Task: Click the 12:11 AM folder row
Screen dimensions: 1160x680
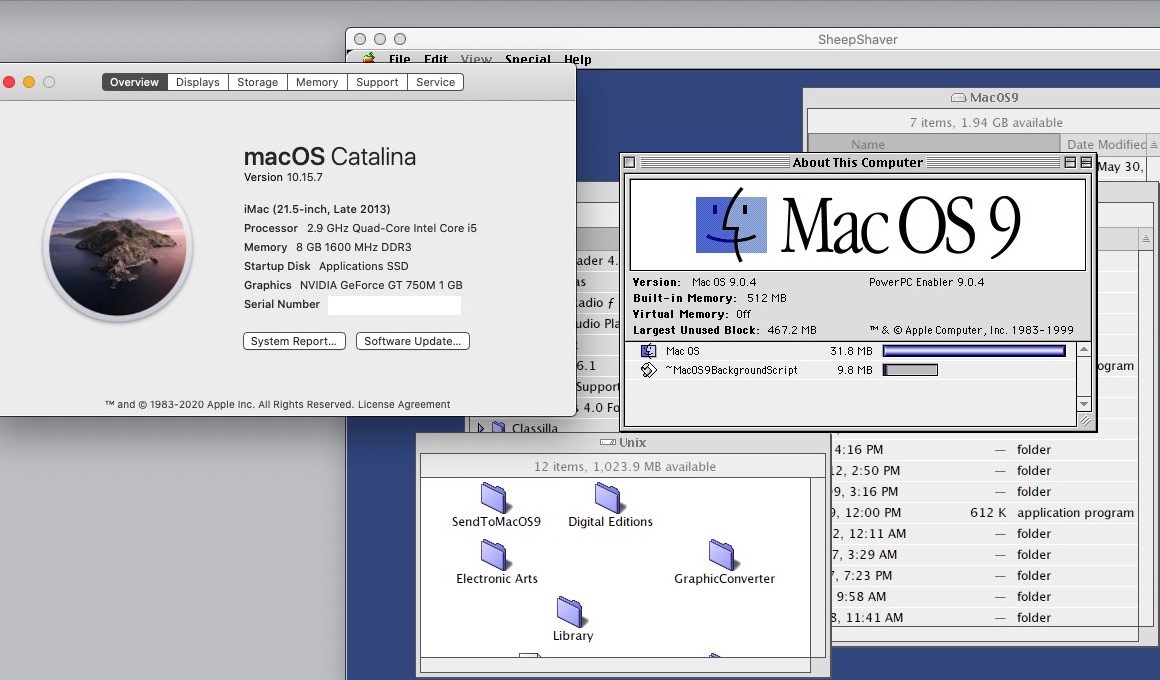Action: (985, 533)
